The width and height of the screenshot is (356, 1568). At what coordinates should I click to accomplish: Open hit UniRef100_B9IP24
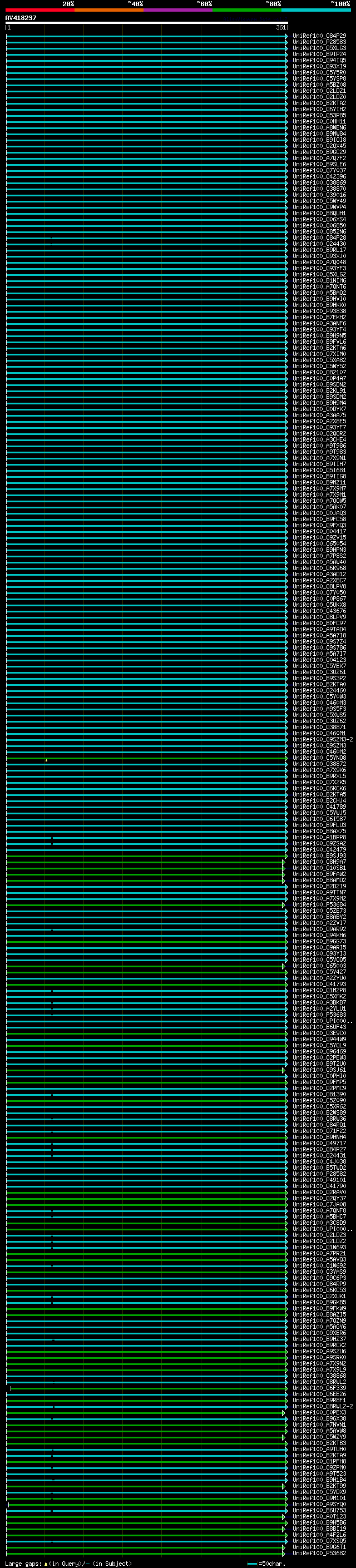(x=319, y=54)
